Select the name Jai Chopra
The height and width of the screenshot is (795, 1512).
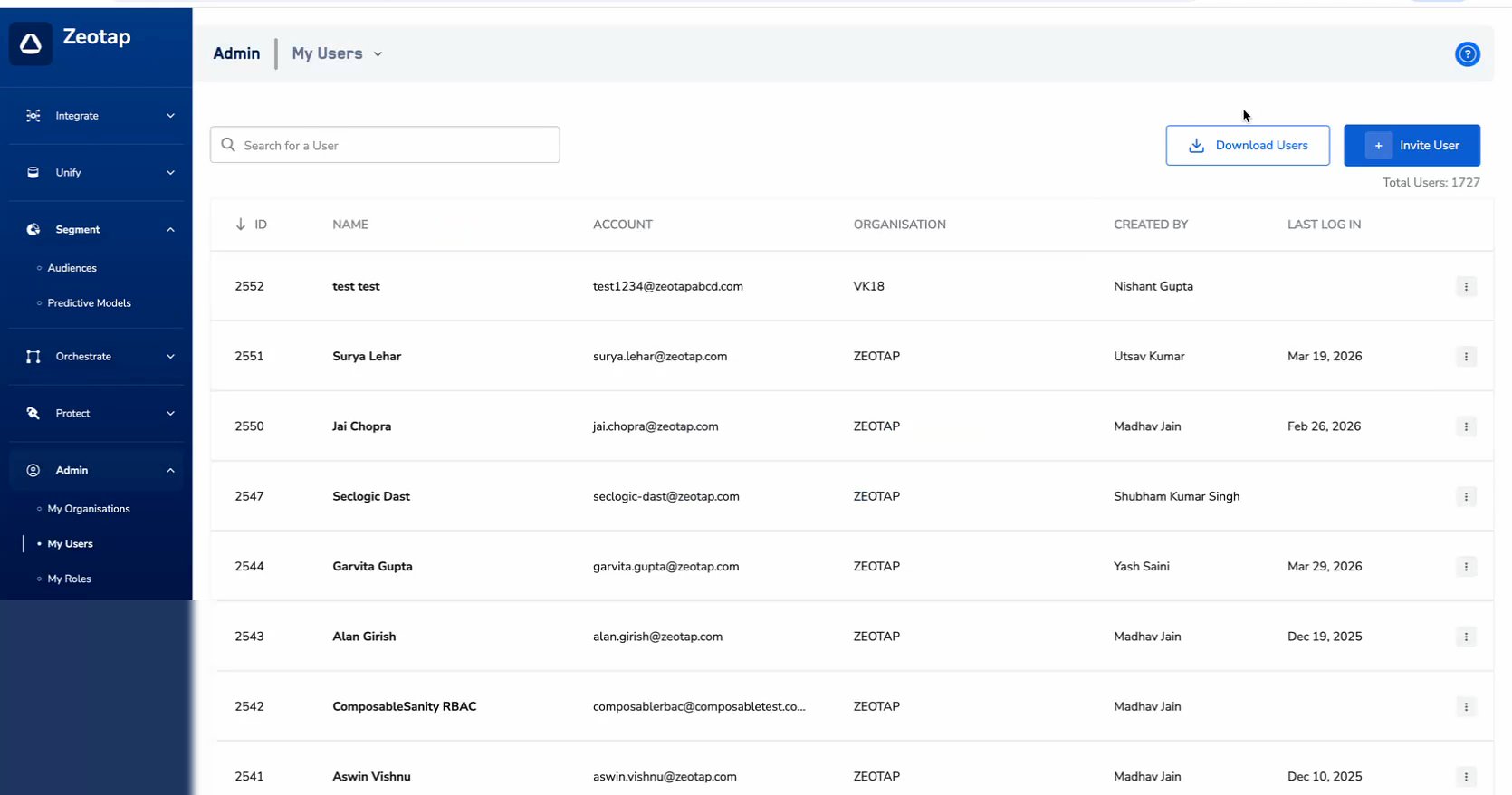tap(362, 426)
